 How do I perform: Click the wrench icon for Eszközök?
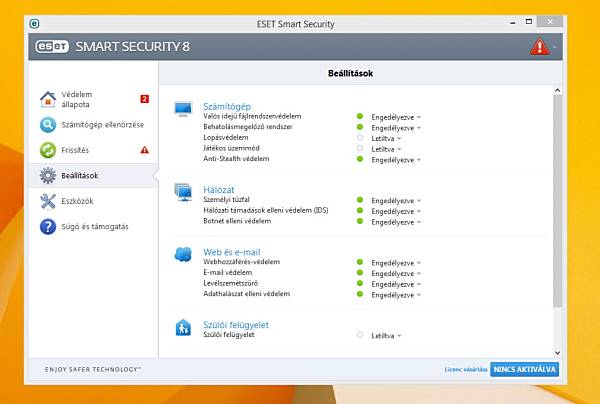click(x=48, y=201)
